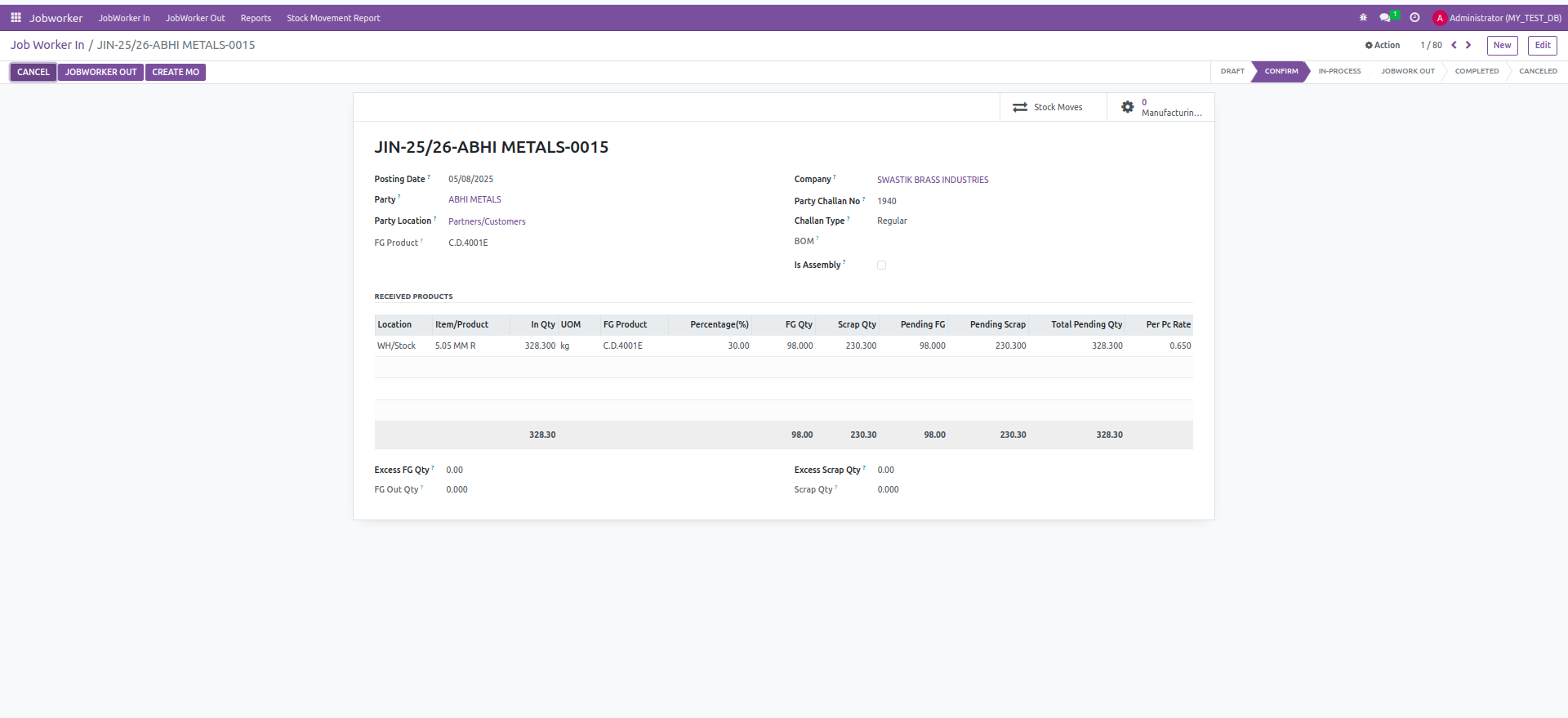
Task: Select the IN-PROCESS status stage
Action: [x=1339, y=71]
